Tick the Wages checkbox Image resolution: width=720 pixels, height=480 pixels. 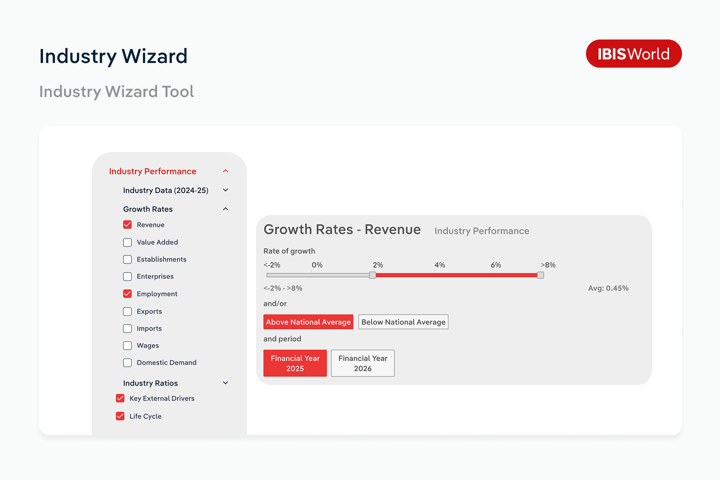[x=127, y=345]
